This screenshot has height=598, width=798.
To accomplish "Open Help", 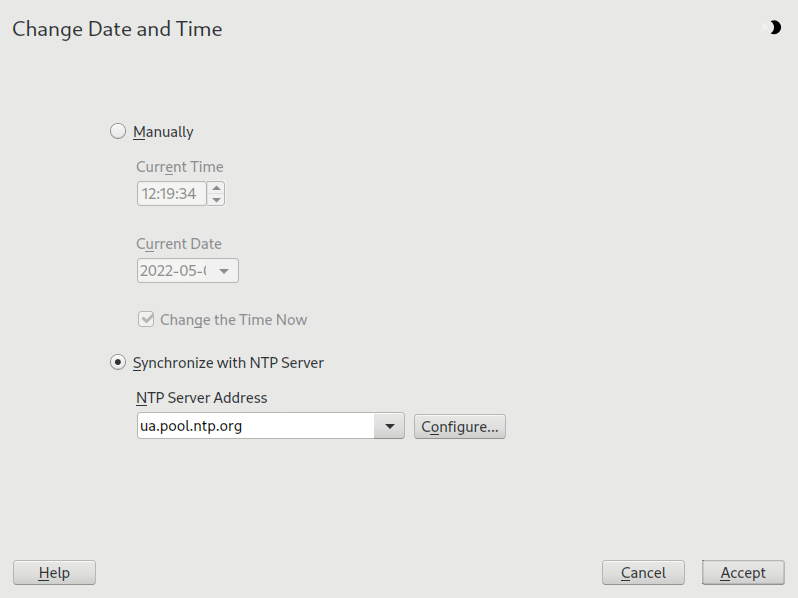I will click(54, 572).
